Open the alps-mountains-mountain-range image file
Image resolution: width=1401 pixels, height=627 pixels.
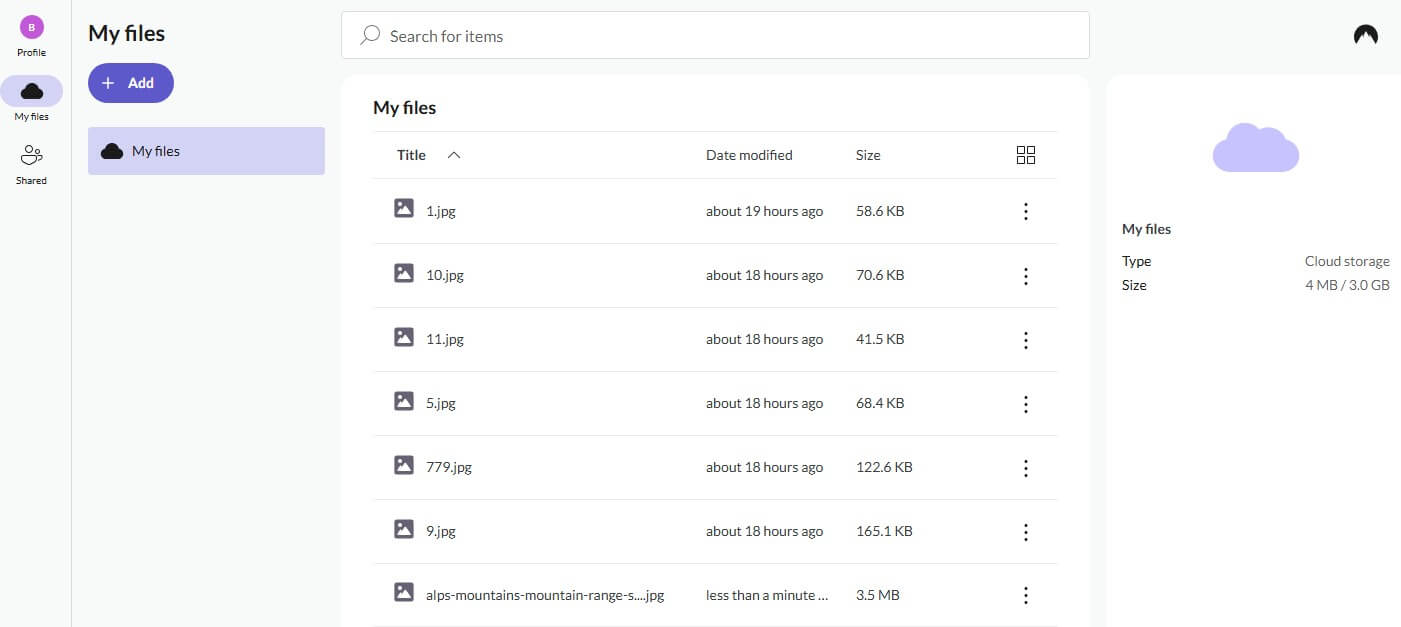tap(545, 595)
